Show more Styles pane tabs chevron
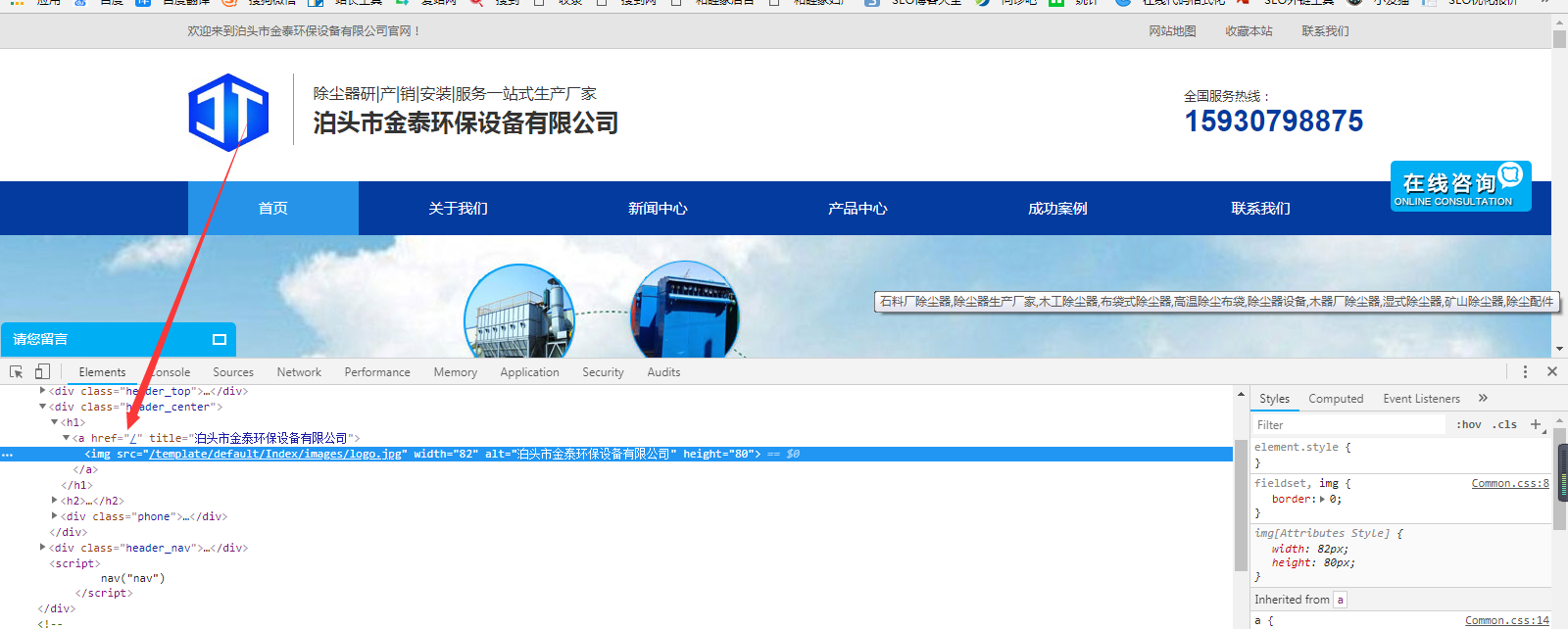 point(1483,399)
